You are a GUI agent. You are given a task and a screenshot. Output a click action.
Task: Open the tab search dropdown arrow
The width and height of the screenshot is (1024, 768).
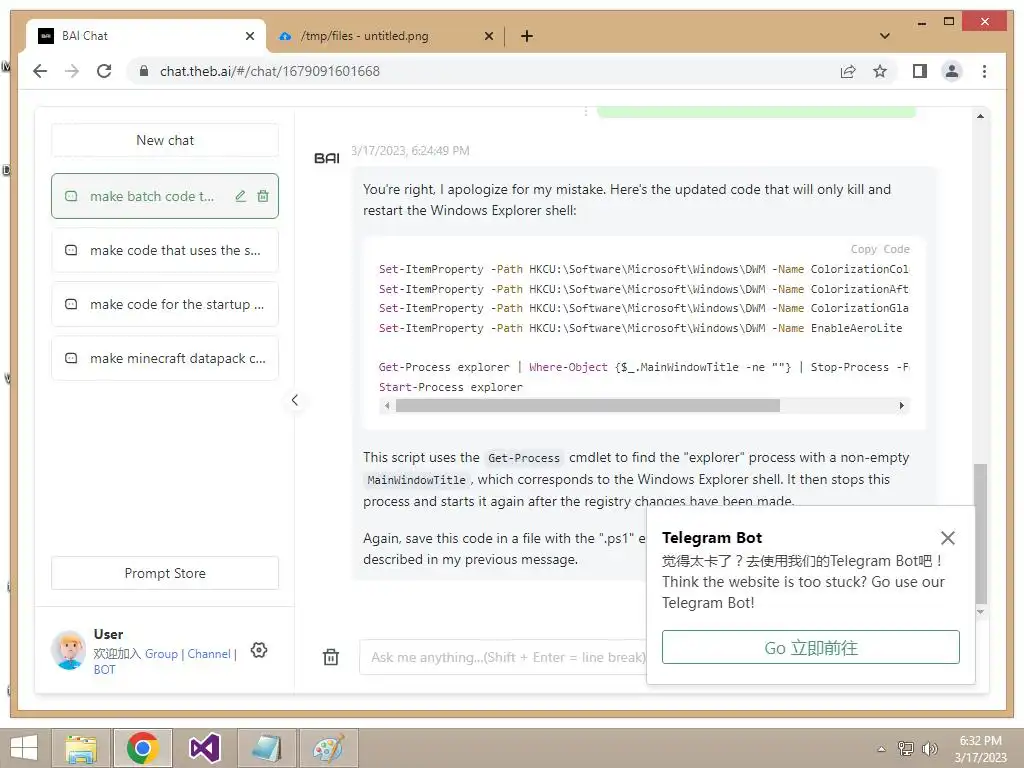[885, 36]
